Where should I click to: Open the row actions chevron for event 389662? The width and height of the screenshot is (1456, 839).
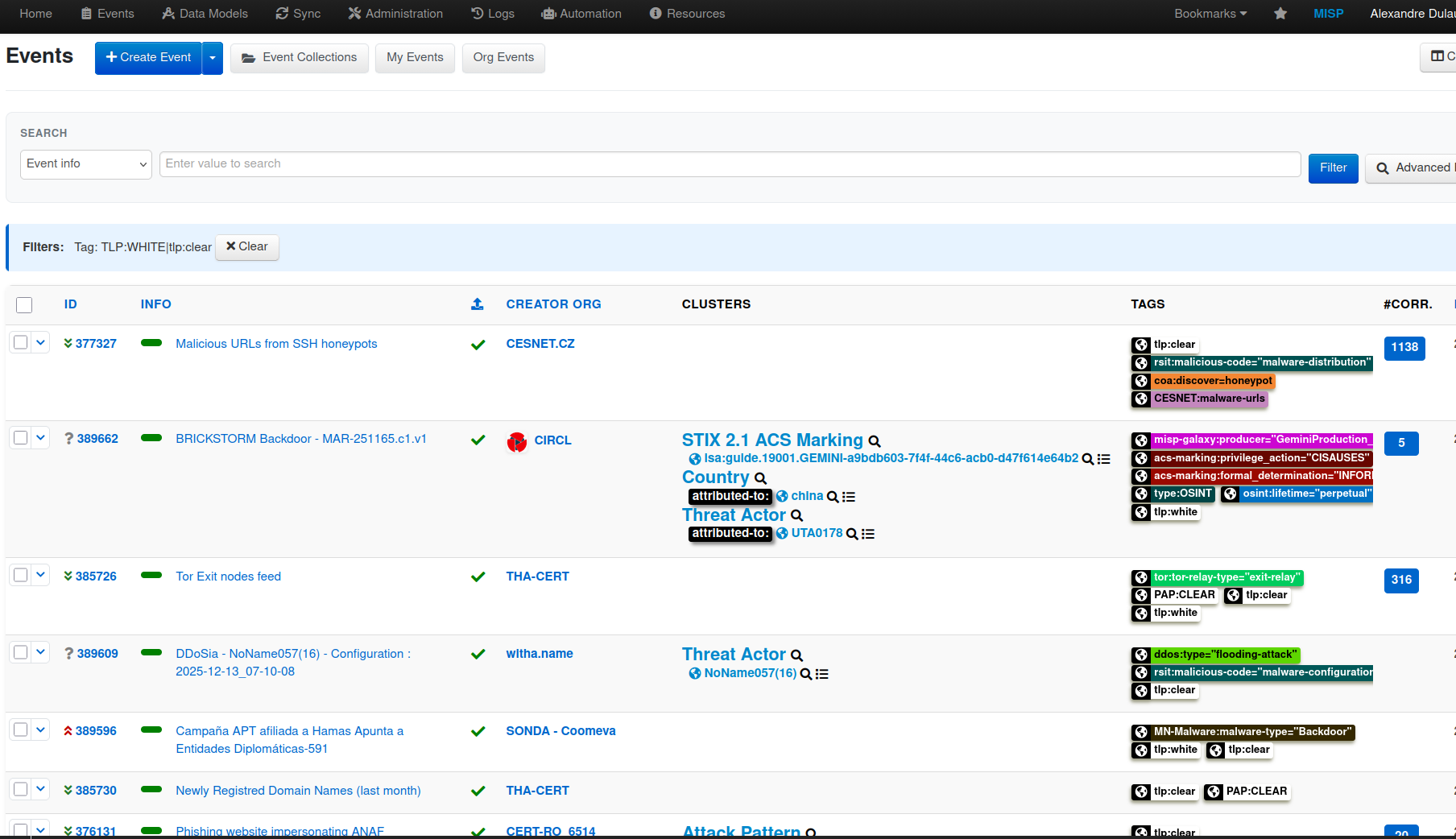tap(40, 437)
